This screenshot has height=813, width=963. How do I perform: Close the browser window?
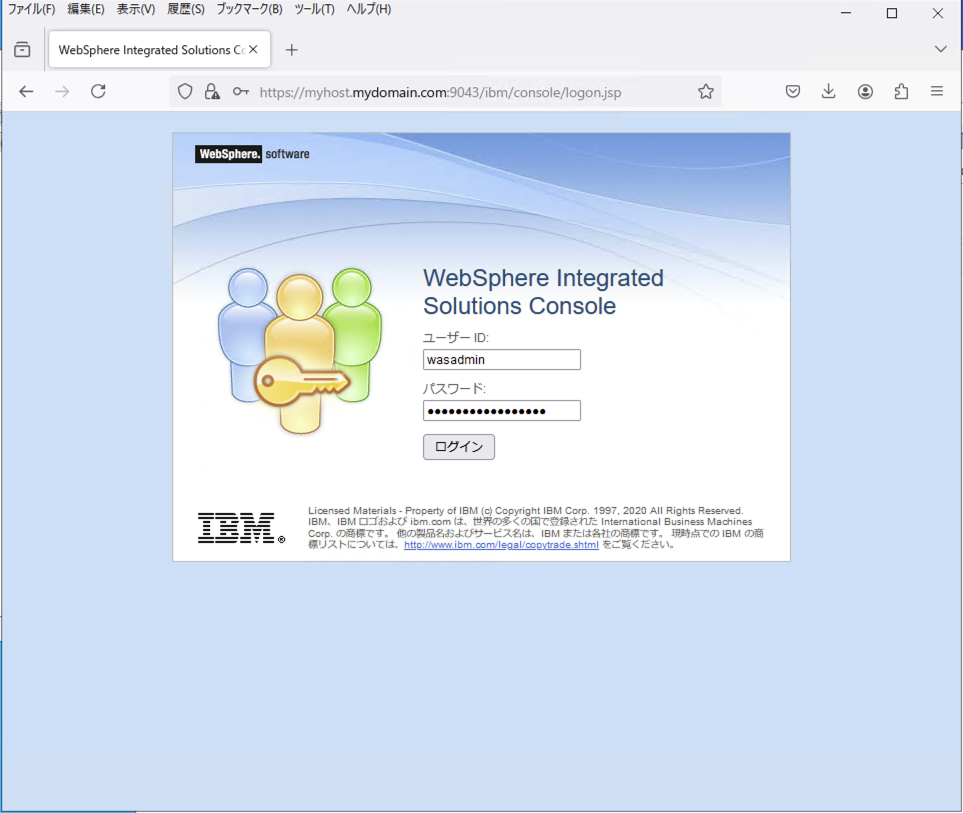[x=937, y=13]
